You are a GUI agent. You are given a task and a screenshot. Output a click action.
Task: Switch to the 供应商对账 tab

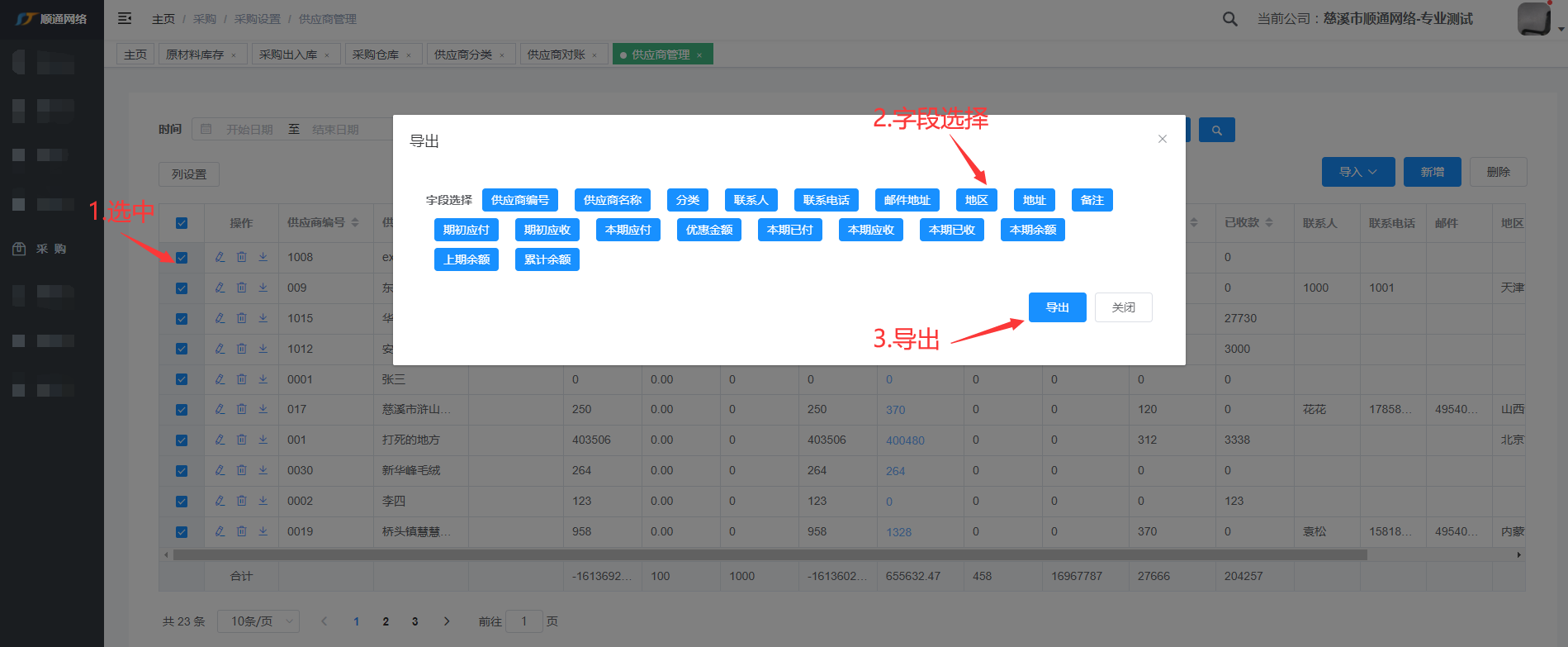tap(561, 55)
